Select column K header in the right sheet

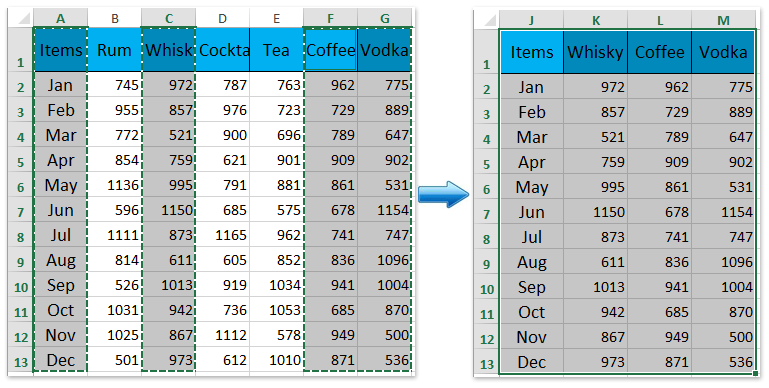(596, 21)
